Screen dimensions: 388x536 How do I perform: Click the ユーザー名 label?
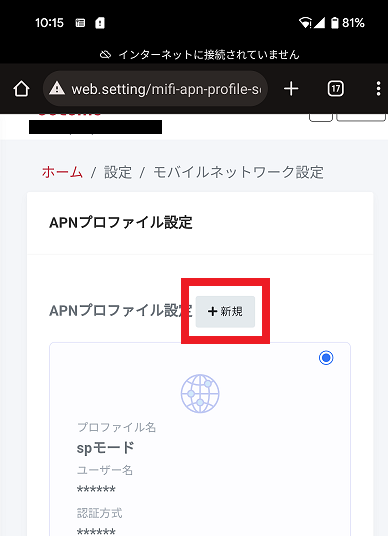coord(105,470)
